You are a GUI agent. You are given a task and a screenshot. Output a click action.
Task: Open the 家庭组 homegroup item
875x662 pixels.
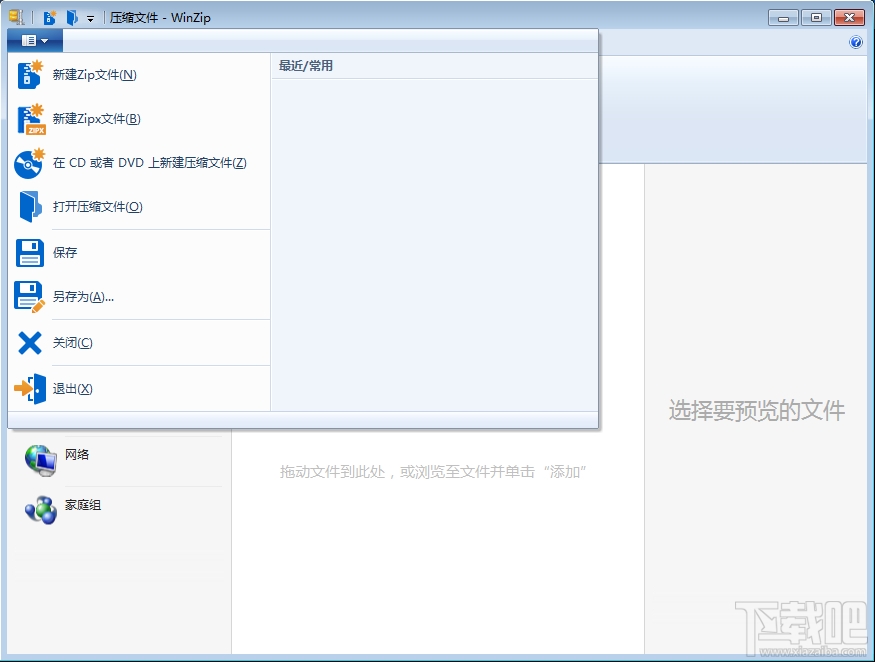click(x=82, y=506)
